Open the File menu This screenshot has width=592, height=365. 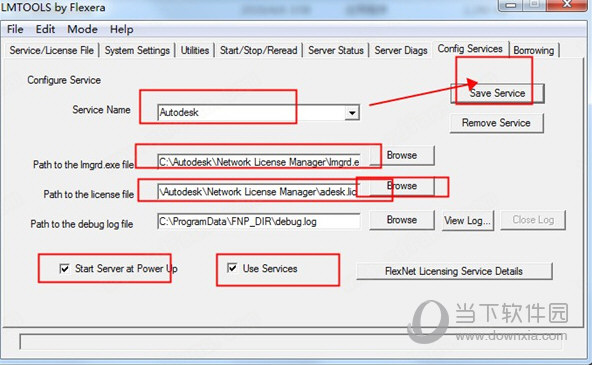[15, 29]
